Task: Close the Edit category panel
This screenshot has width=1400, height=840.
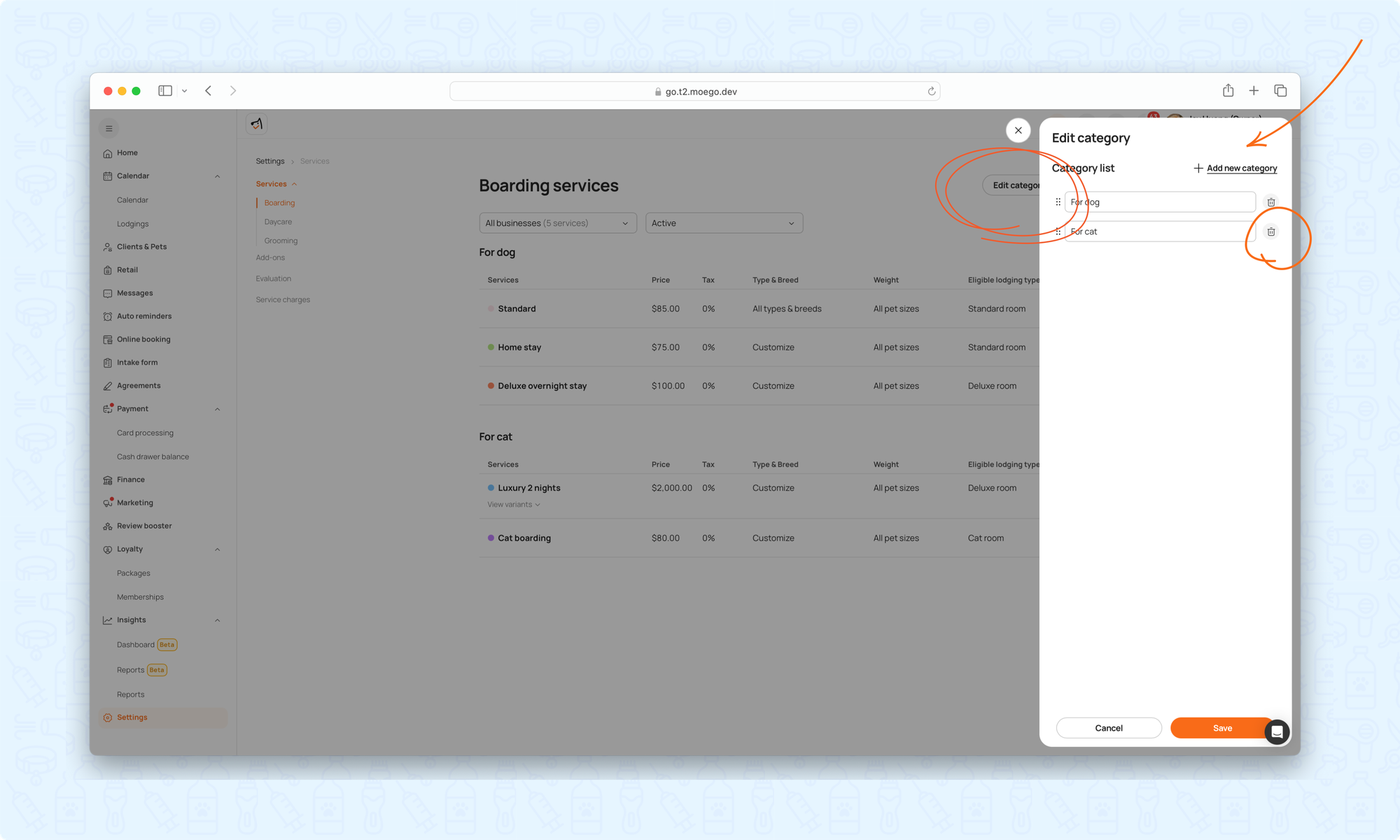Action: click(1018, 130)
